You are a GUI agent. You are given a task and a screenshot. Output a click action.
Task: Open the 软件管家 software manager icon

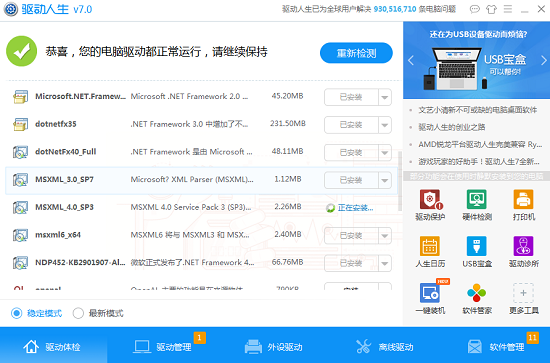[x=477, y=298]
